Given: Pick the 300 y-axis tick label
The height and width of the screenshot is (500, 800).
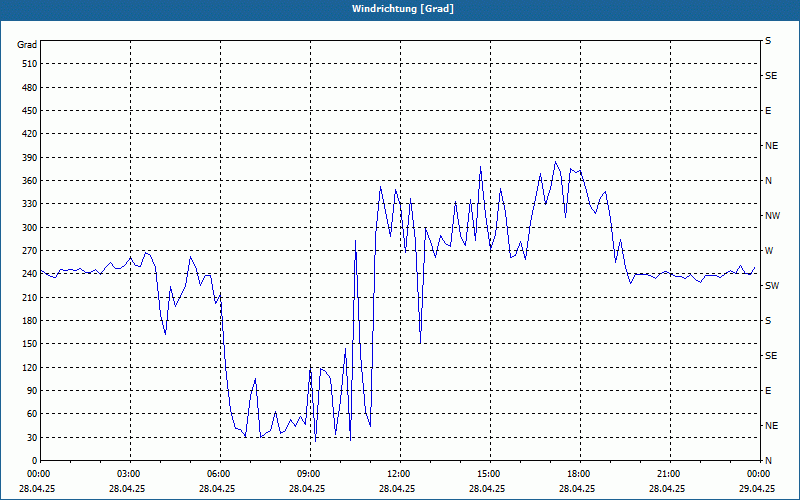Looking at the screenshot, I should point(30,228).
